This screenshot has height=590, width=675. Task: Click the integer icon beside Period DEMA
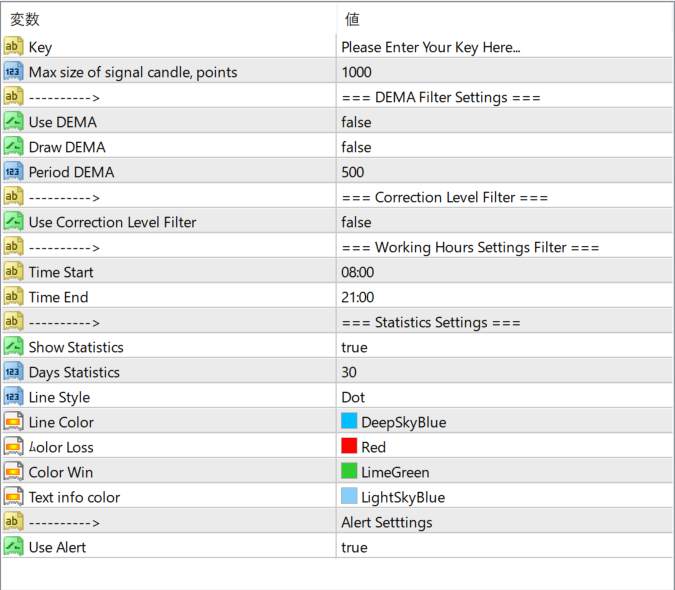(13, 171)
